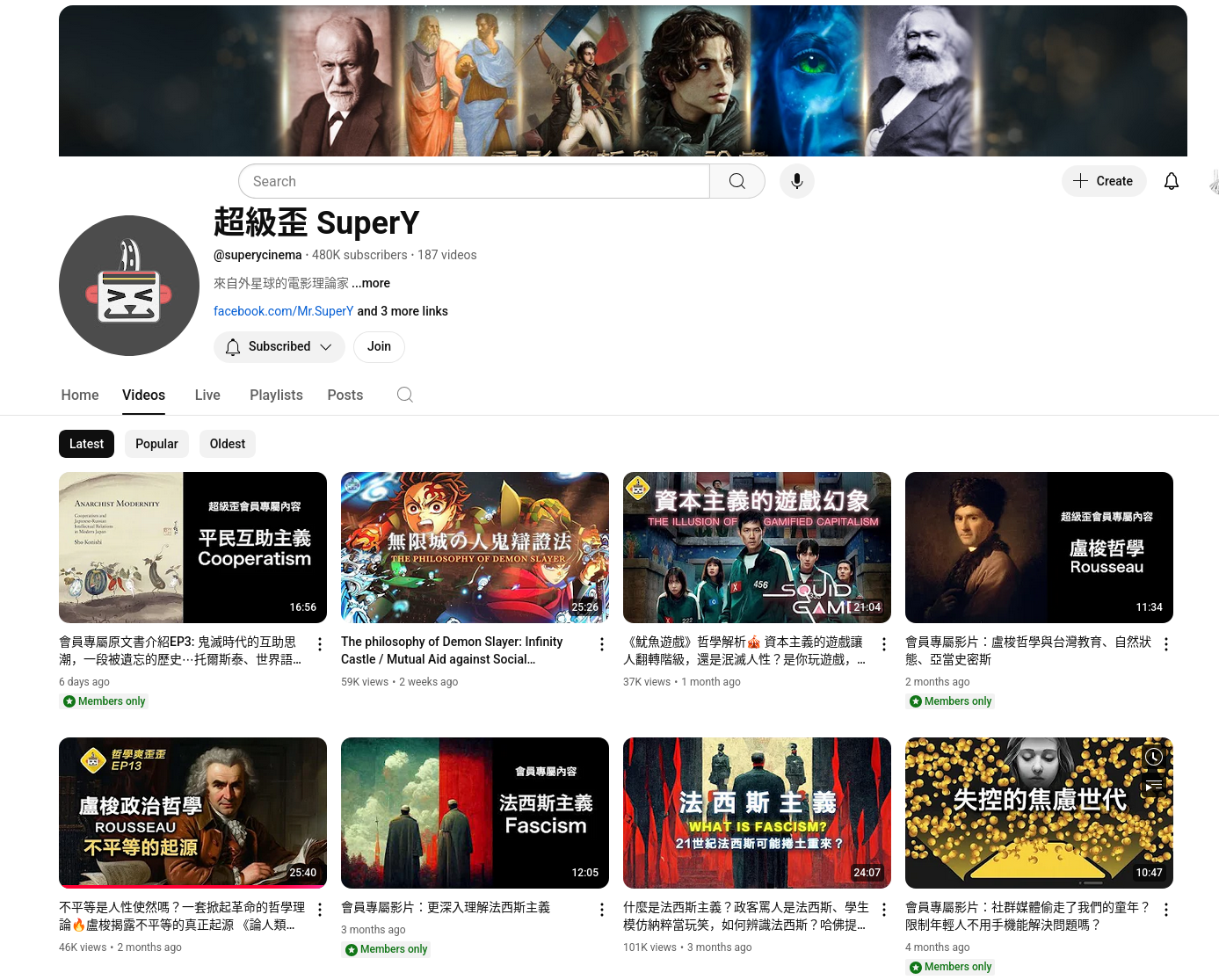Open the Subscribed notification dropdown
Image resolution: width=1219 pixels, height=980 pixels.
[279, 346]
